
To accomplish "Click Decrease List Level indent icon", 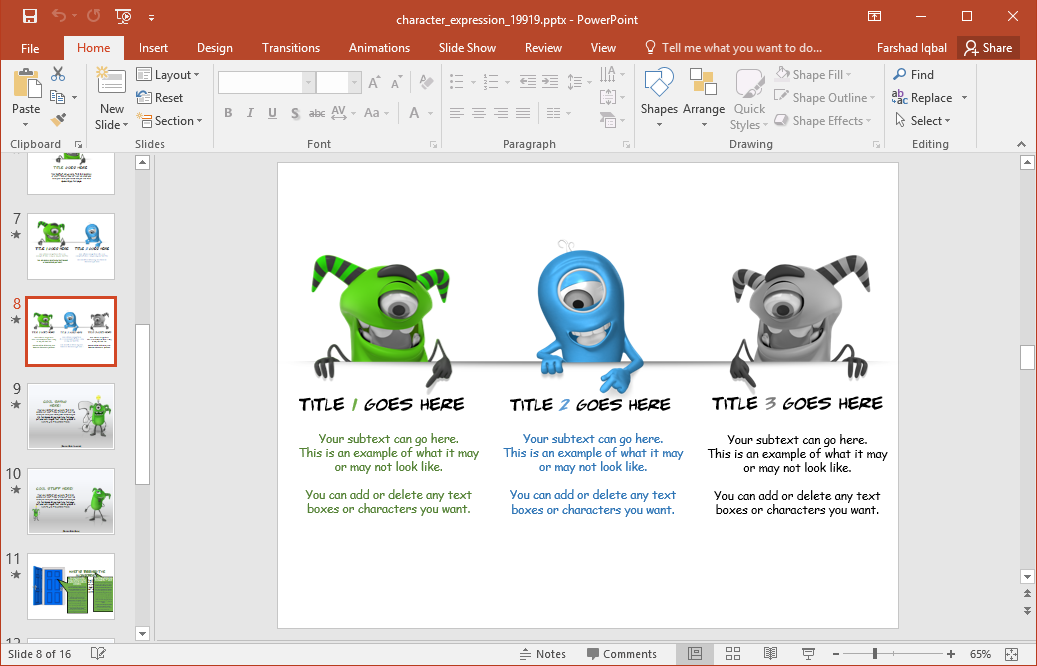I will (528, 81).
